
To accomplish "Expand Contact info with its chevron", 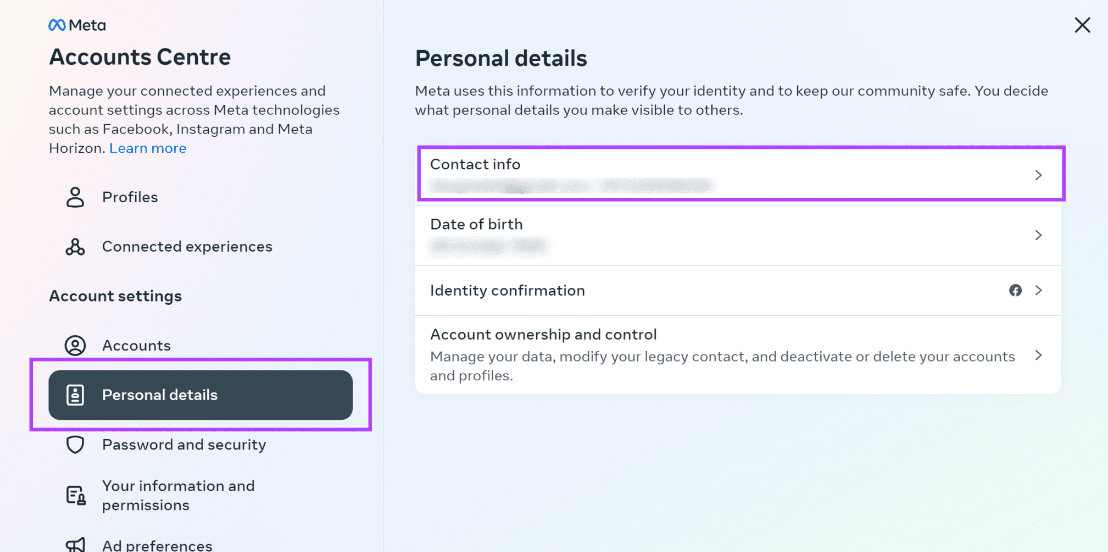I will 1038,175.
